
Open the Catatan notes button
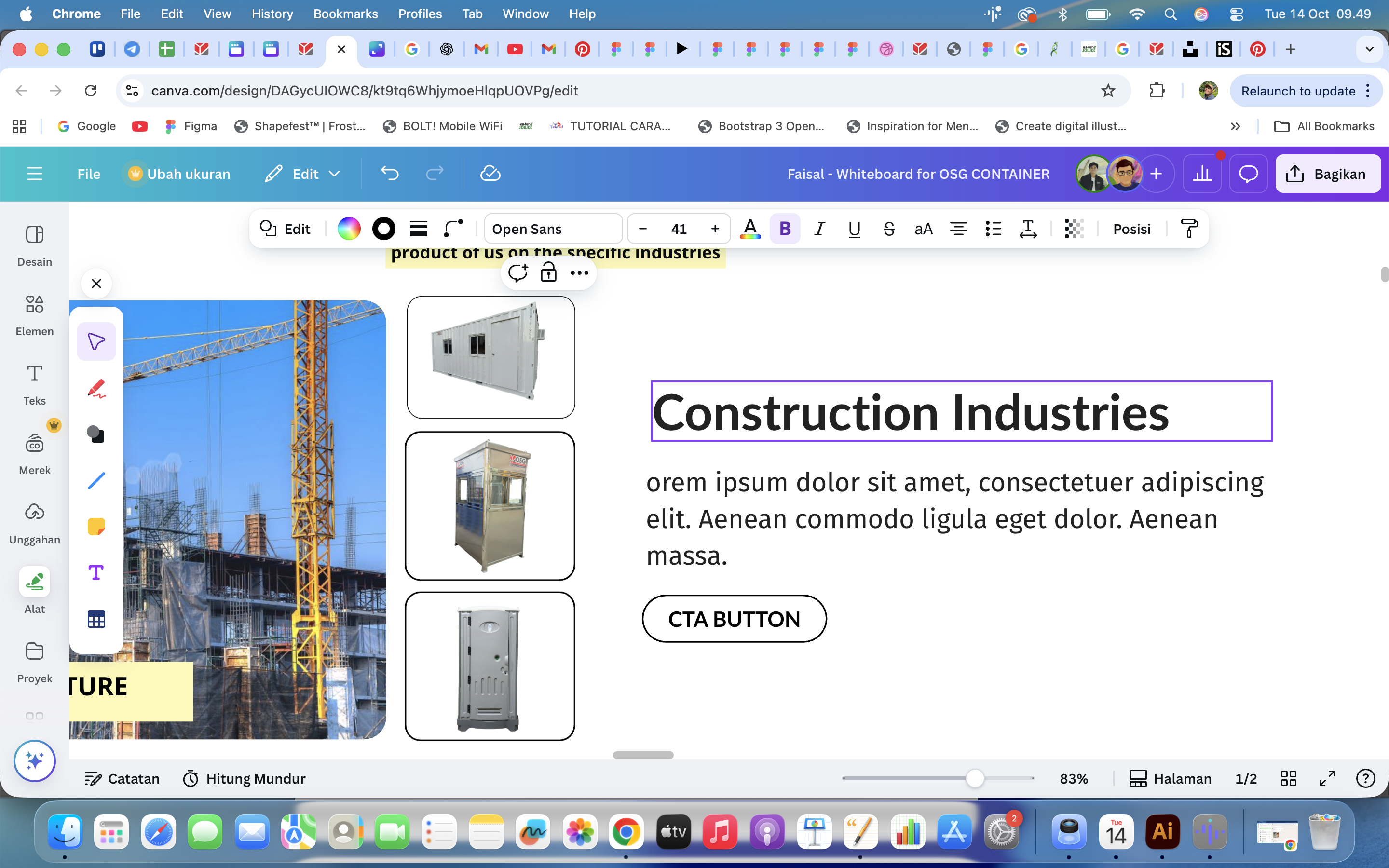point(122,778)
